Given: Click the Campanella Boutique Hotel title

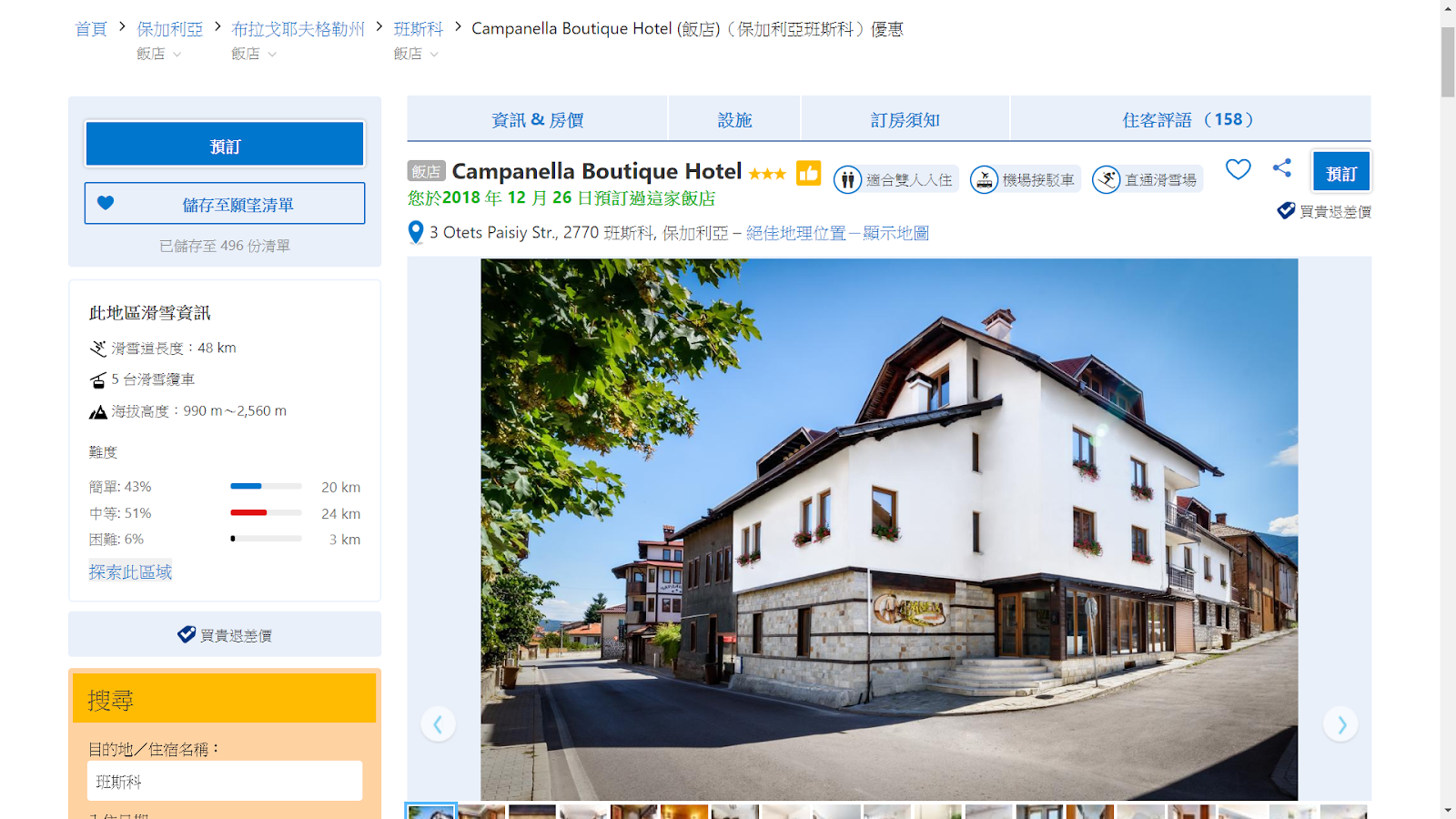Looking at the screenshot, I should click(x=597, y=171).
